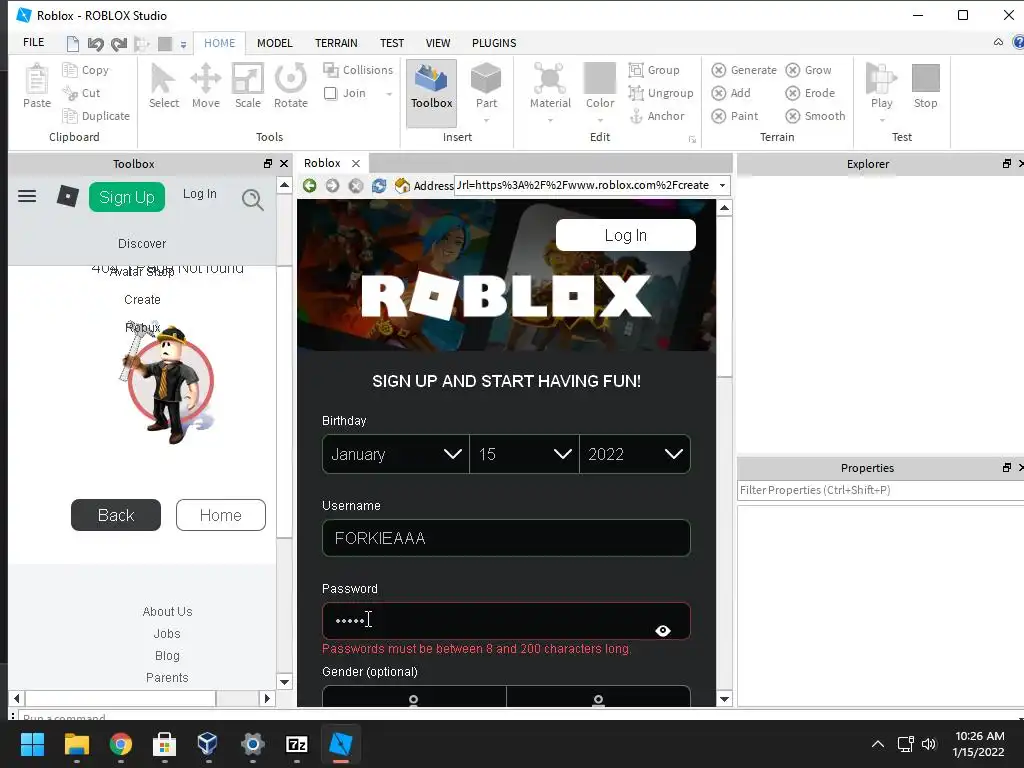
Task: Click the search magnifier in Toolbox page
Action: (x=253, y=199)
